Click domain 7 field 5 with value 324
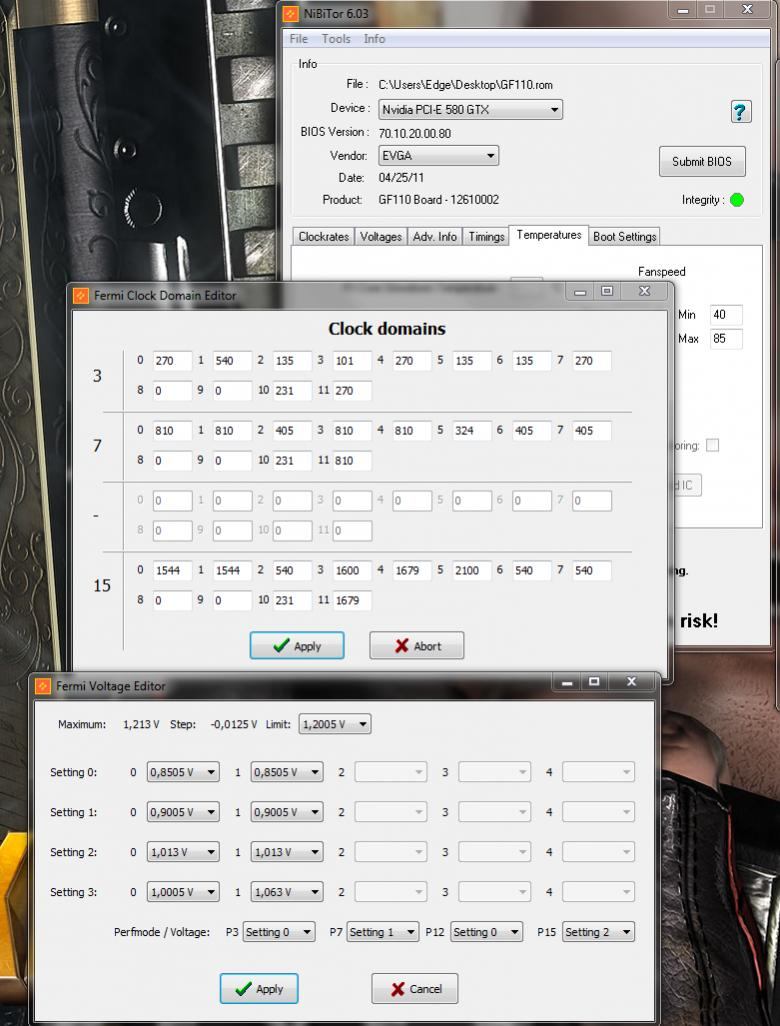 pos(472,431)
